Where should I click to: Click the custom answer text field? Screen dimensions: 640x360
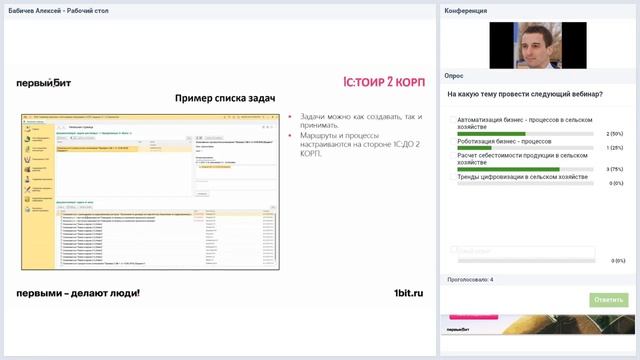click(526, 251)
